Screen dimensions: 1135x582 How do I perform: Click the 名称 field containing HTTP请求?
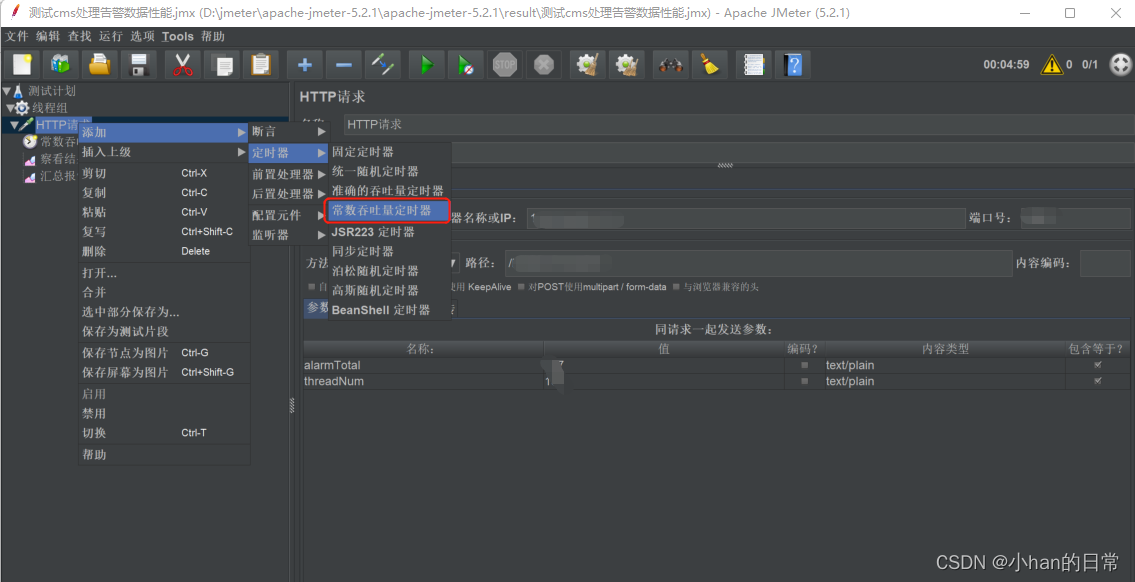pos(737,125)
